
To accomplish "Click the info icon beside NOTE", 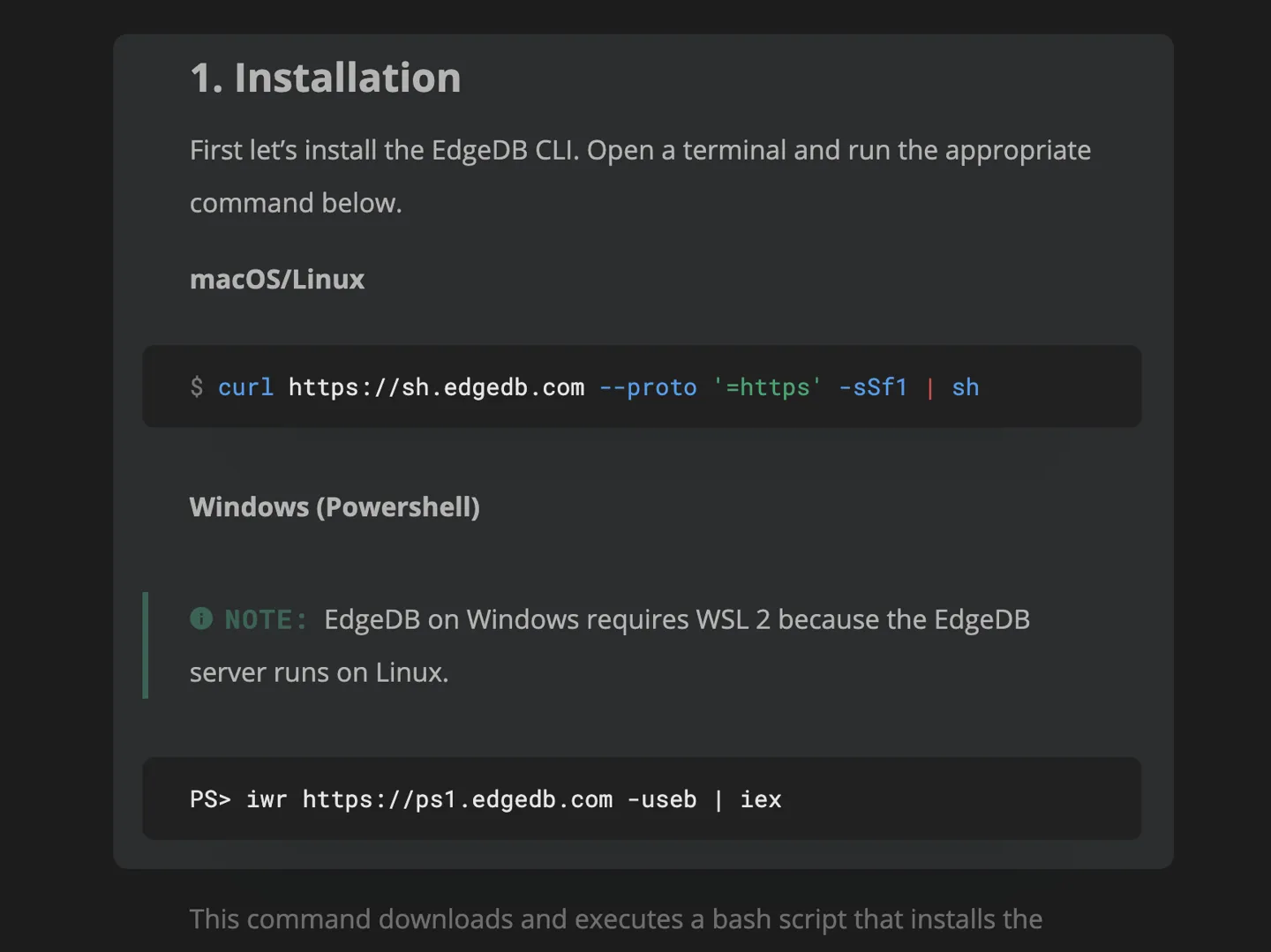I will pos(201,618).
